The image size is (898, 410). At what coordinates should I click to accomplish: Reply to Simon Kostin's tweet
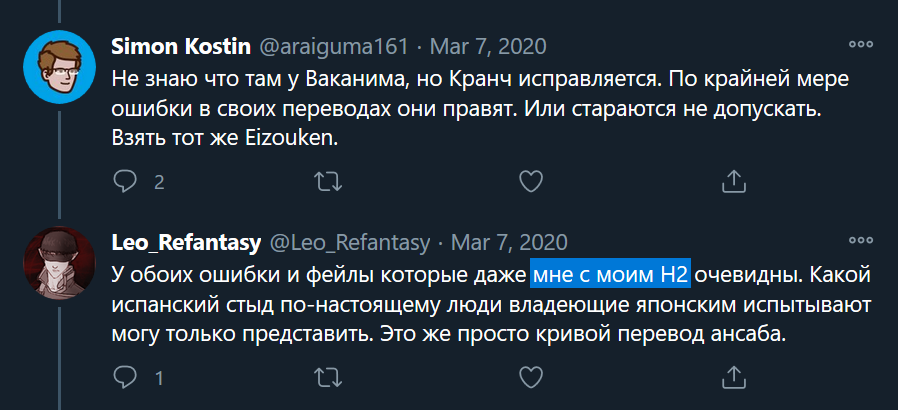[x=125, y=181]
